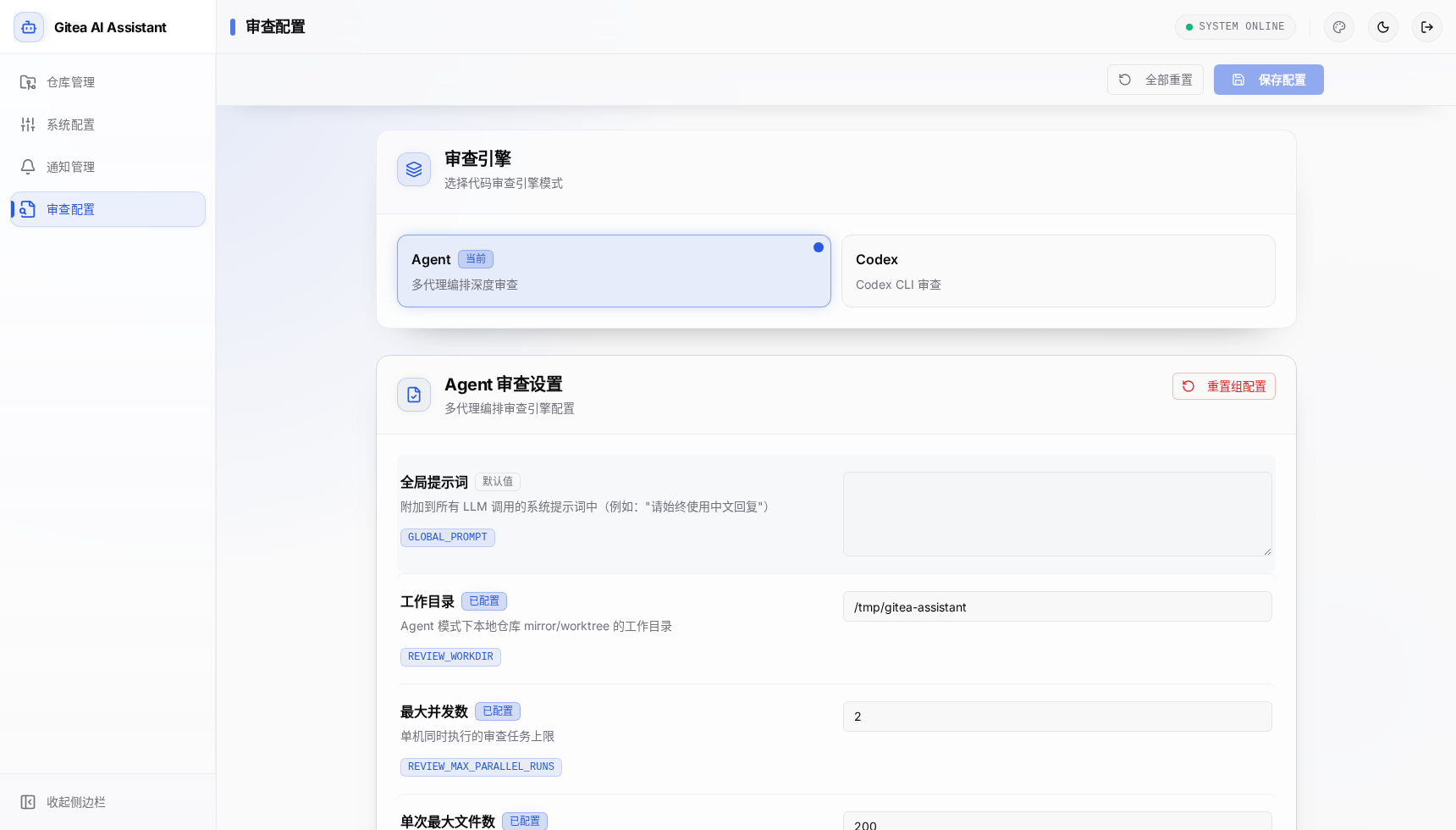Click the 审查配置 file search icon
1456x830 pixels.
pos(28,209)
